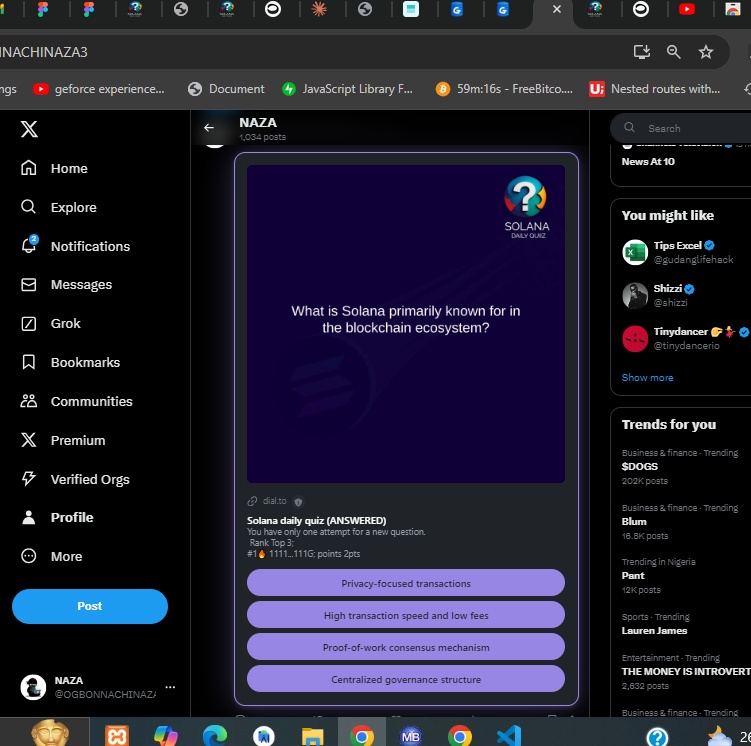Viewport: 751px width, 746px height.
Task: Click News At 10 item
Action: click(648, 162)
